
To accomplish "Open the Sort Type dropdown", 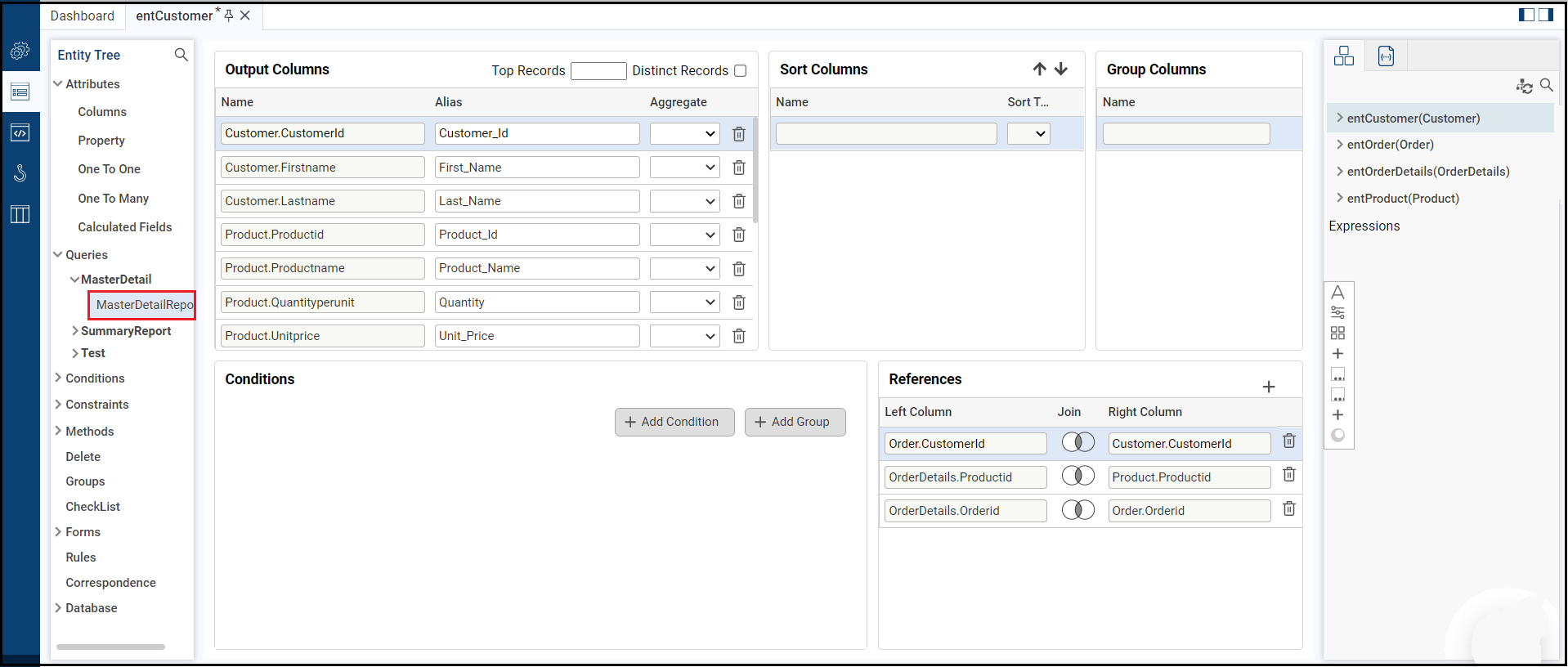I will point(1028,134).
